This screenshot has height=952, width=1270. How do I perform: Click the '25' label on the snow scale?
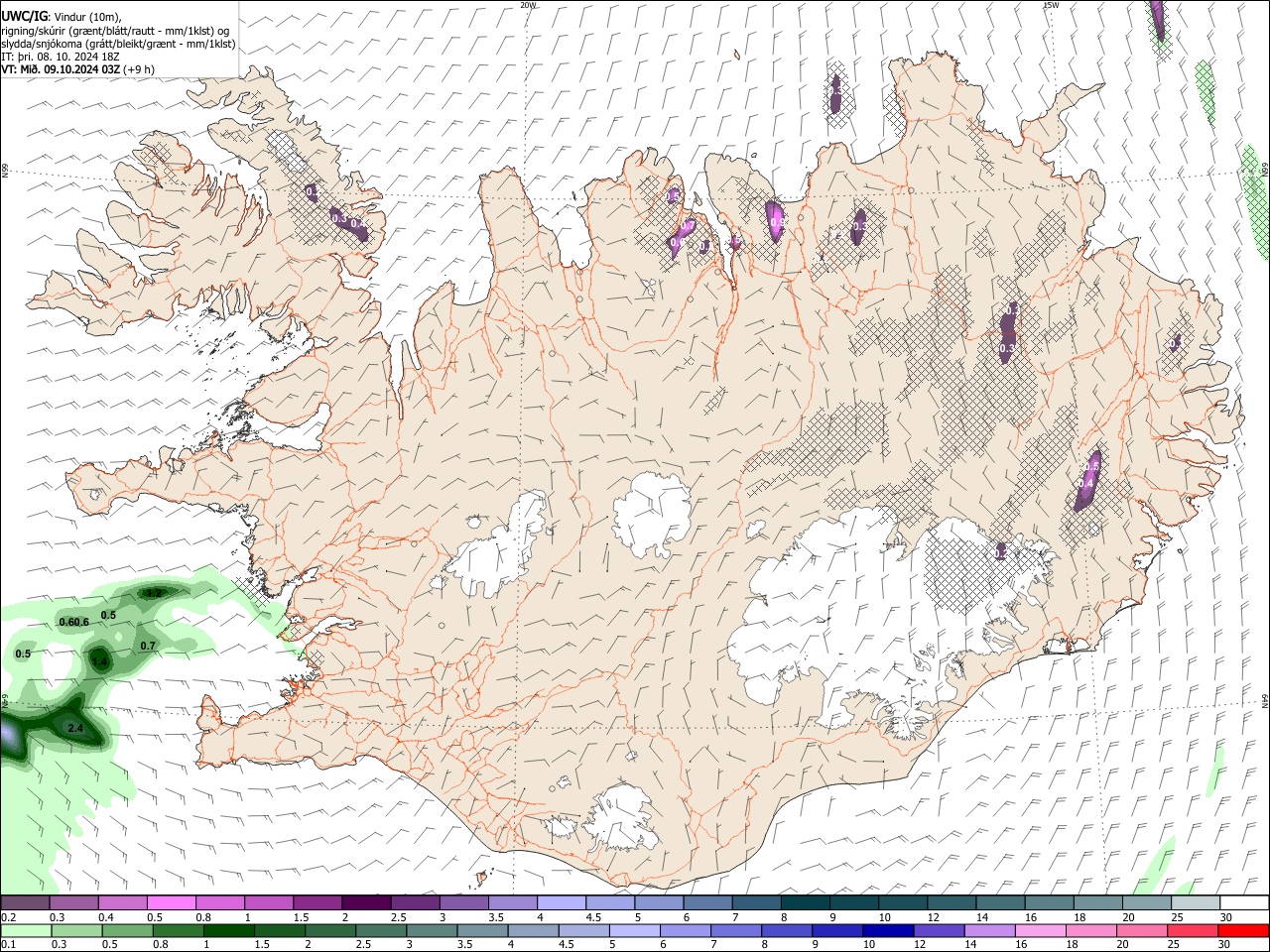1177,917
